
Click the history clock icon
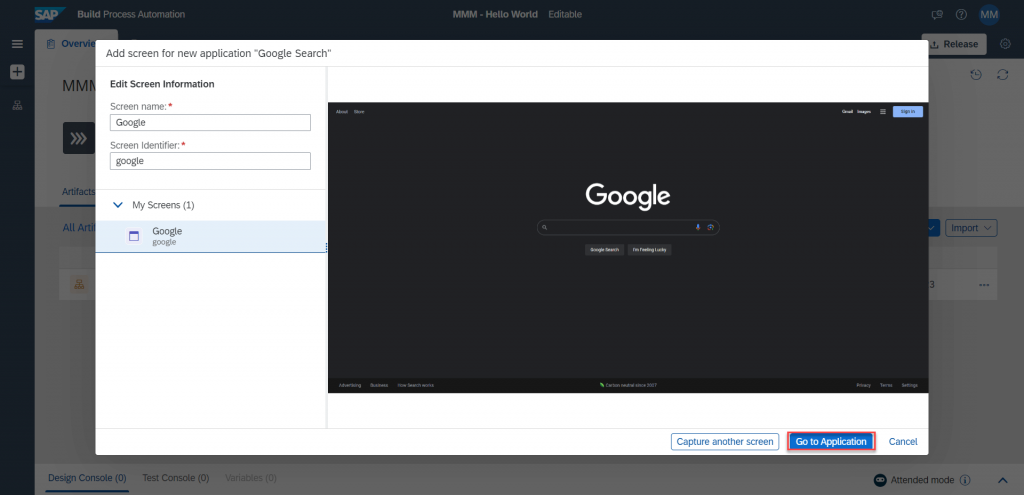coord(976,74)
